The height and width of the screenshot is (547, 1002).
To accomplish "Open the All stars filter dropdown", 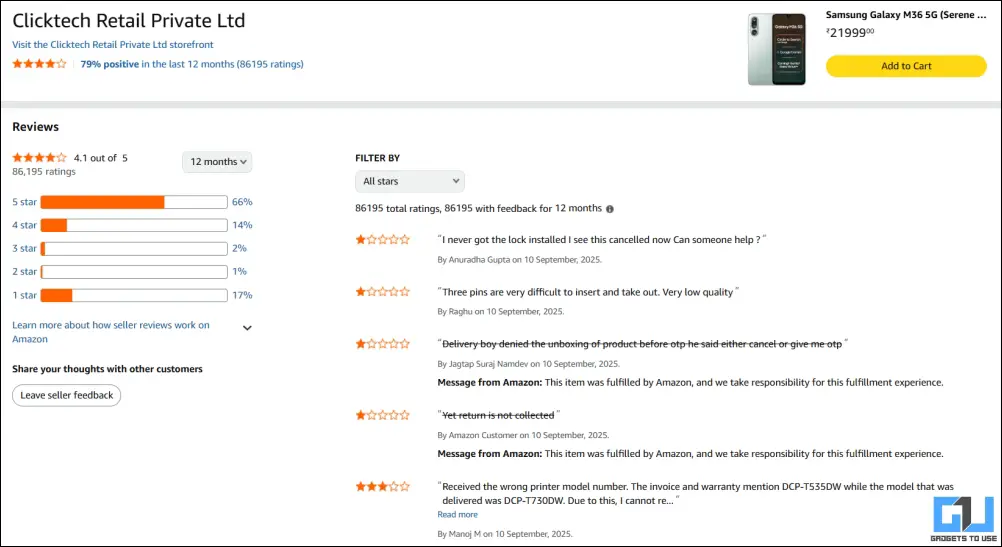I will pos(410,181).
